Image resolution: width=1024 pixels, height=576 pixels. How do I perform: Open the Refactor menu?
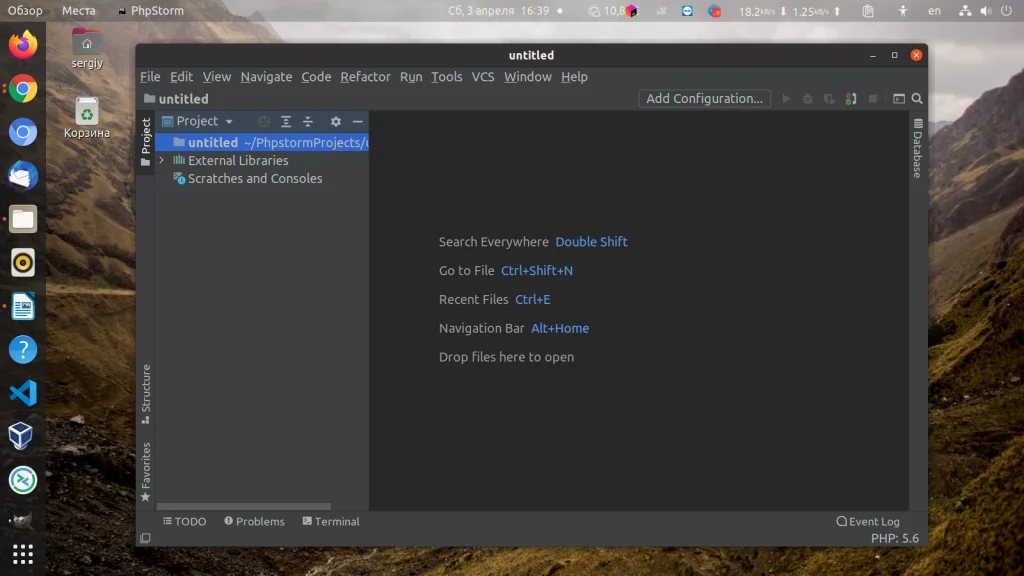coord(365,76)
